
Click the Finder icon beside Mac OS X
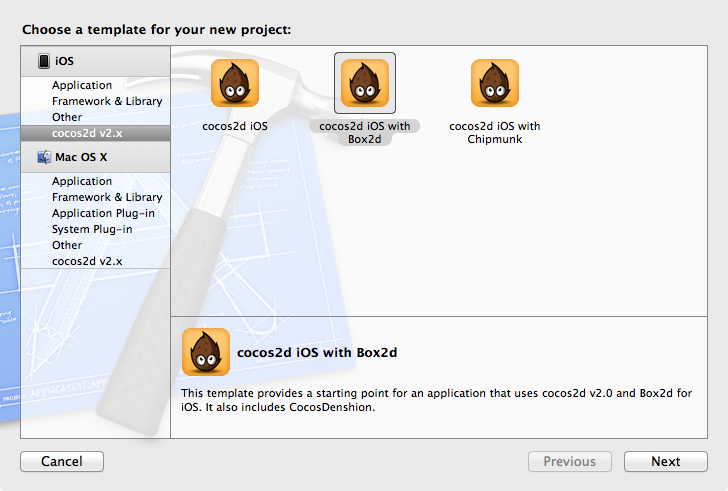point(44,157)
